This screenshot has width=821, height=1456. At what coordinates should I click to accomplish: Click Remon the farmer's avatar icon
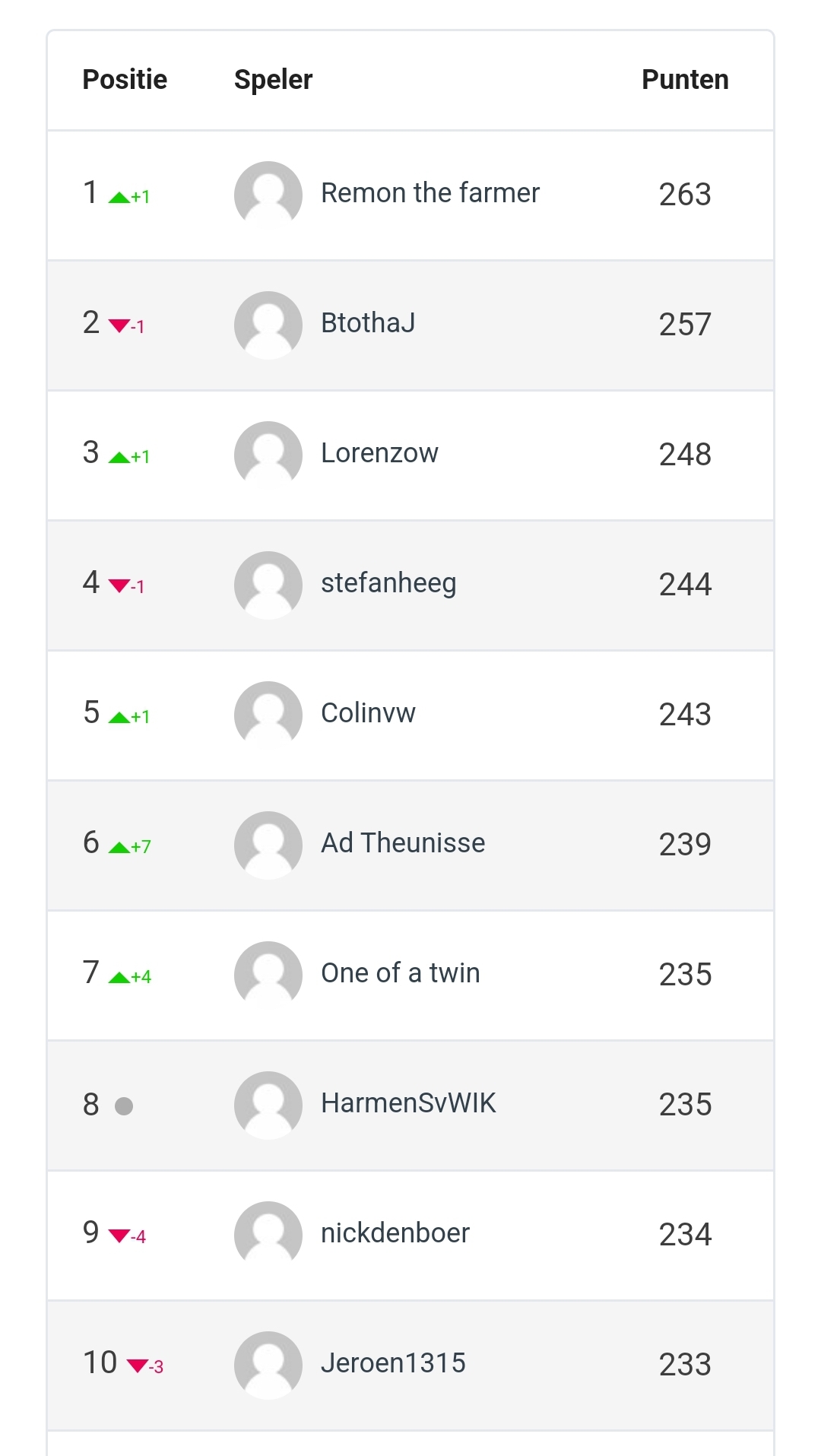[268, 195]
